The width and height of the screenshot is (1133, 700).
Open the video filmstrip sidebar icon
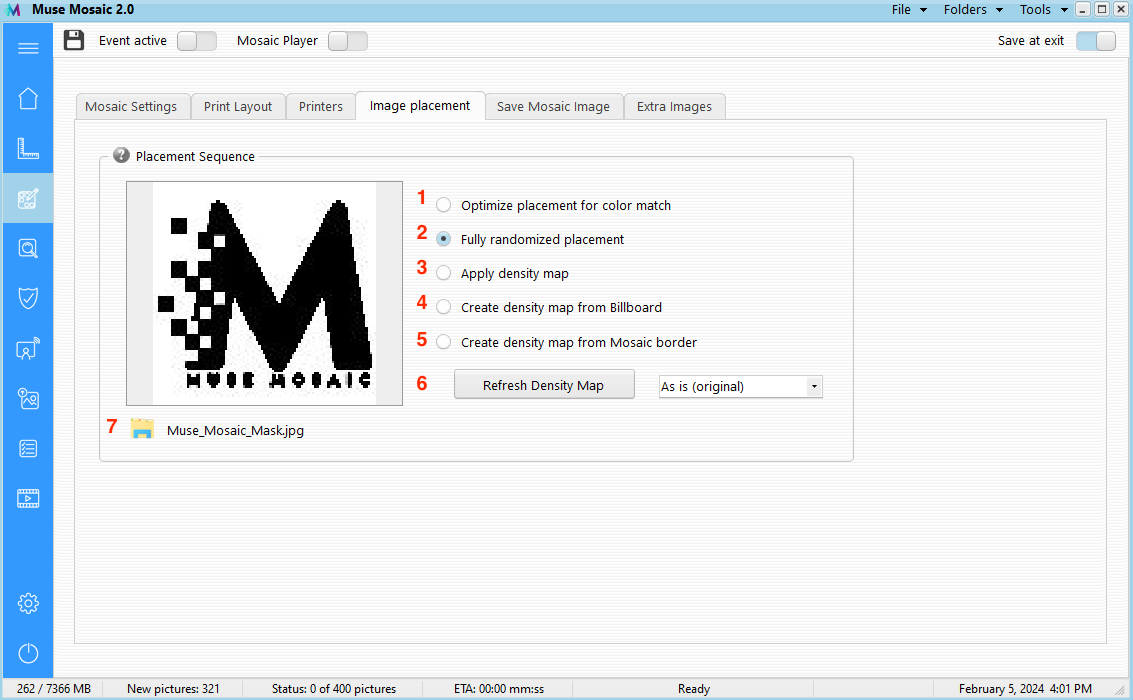tap(28, 498)
